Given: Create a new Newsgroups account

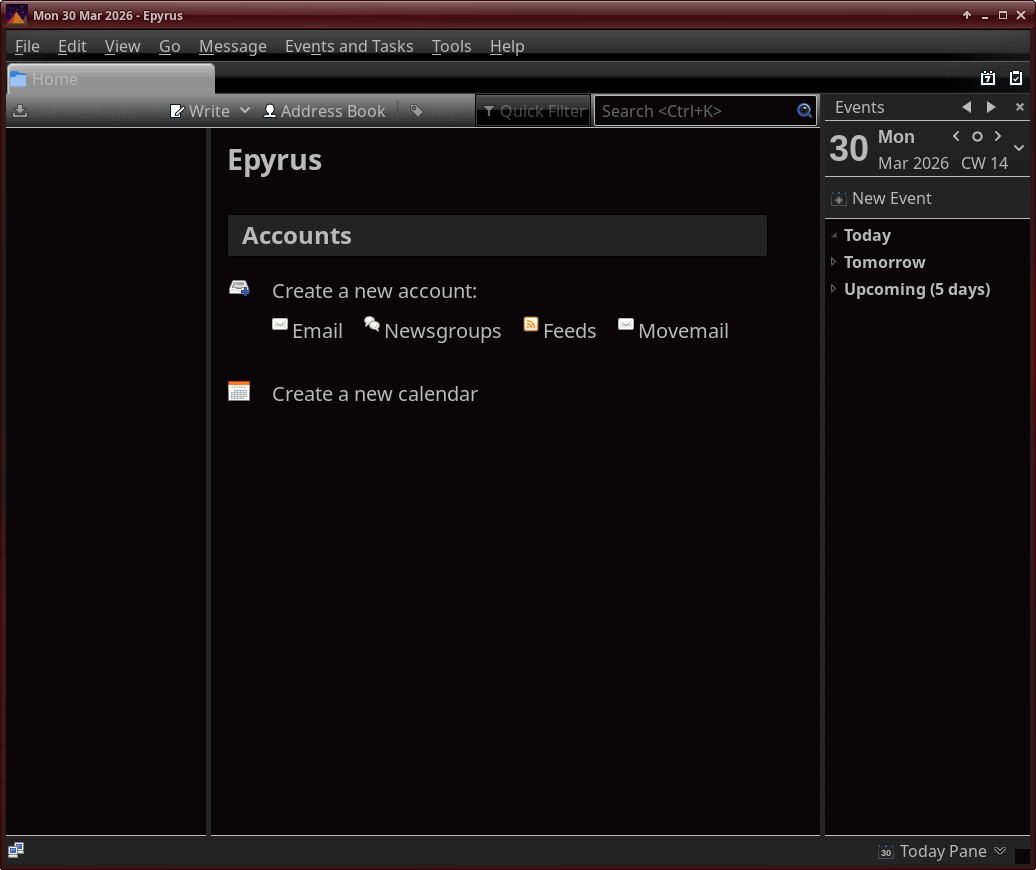Looking at the screenshot, I should click(x=433, y=330).
